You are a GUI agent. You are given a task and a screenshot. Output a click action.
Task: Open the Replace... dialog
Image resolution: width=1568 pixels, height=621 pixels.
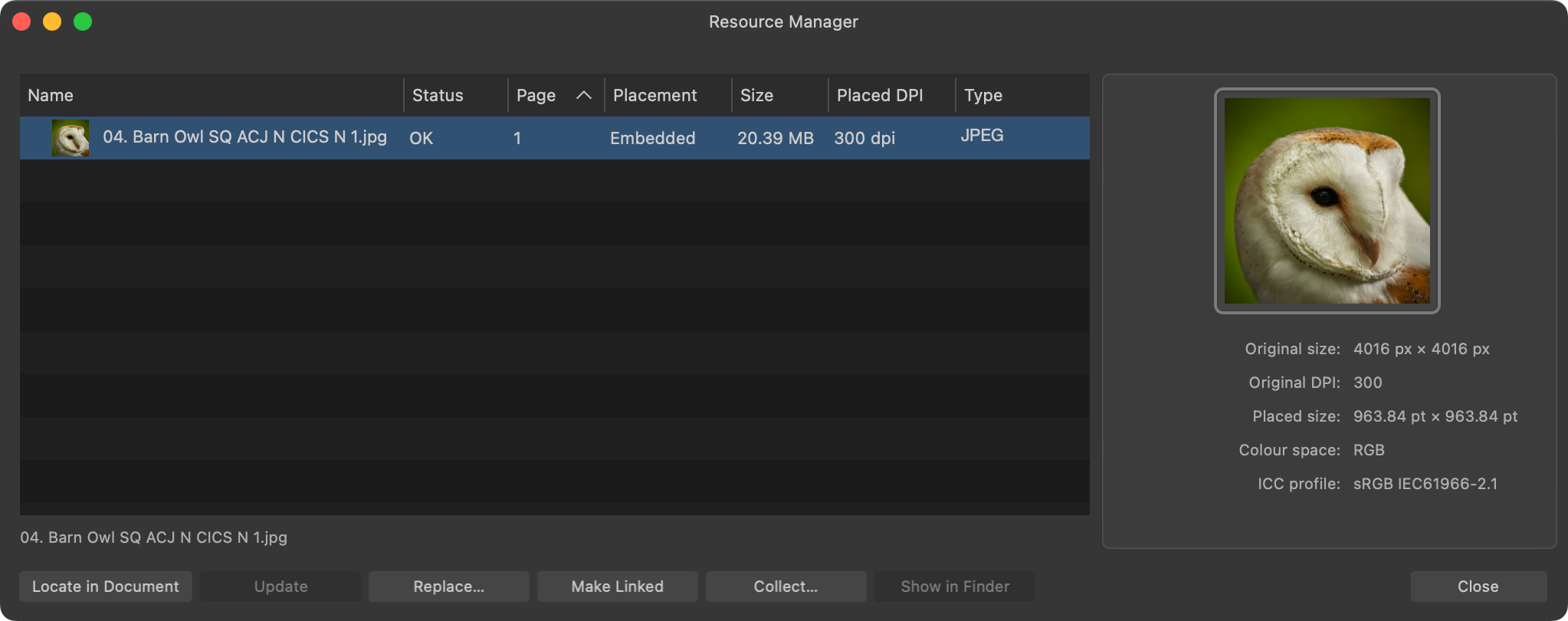(x=449, y=586)
